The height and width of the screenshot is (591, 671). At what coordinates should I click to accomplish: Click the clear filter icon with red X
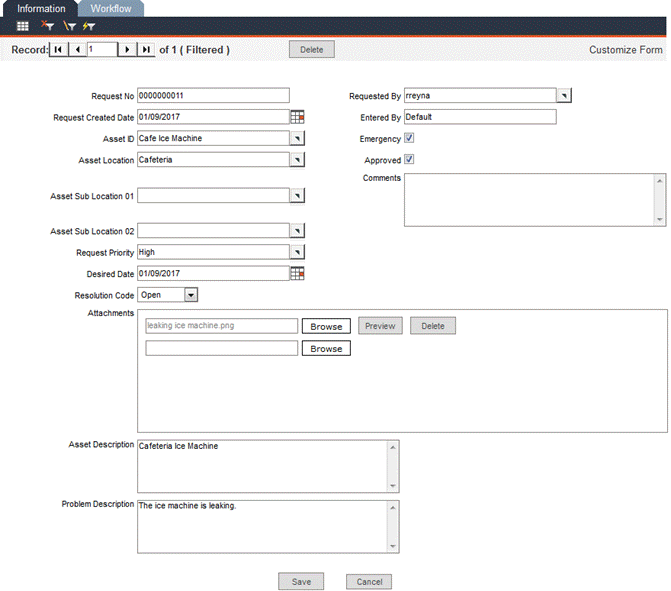(x=47, y=26)
